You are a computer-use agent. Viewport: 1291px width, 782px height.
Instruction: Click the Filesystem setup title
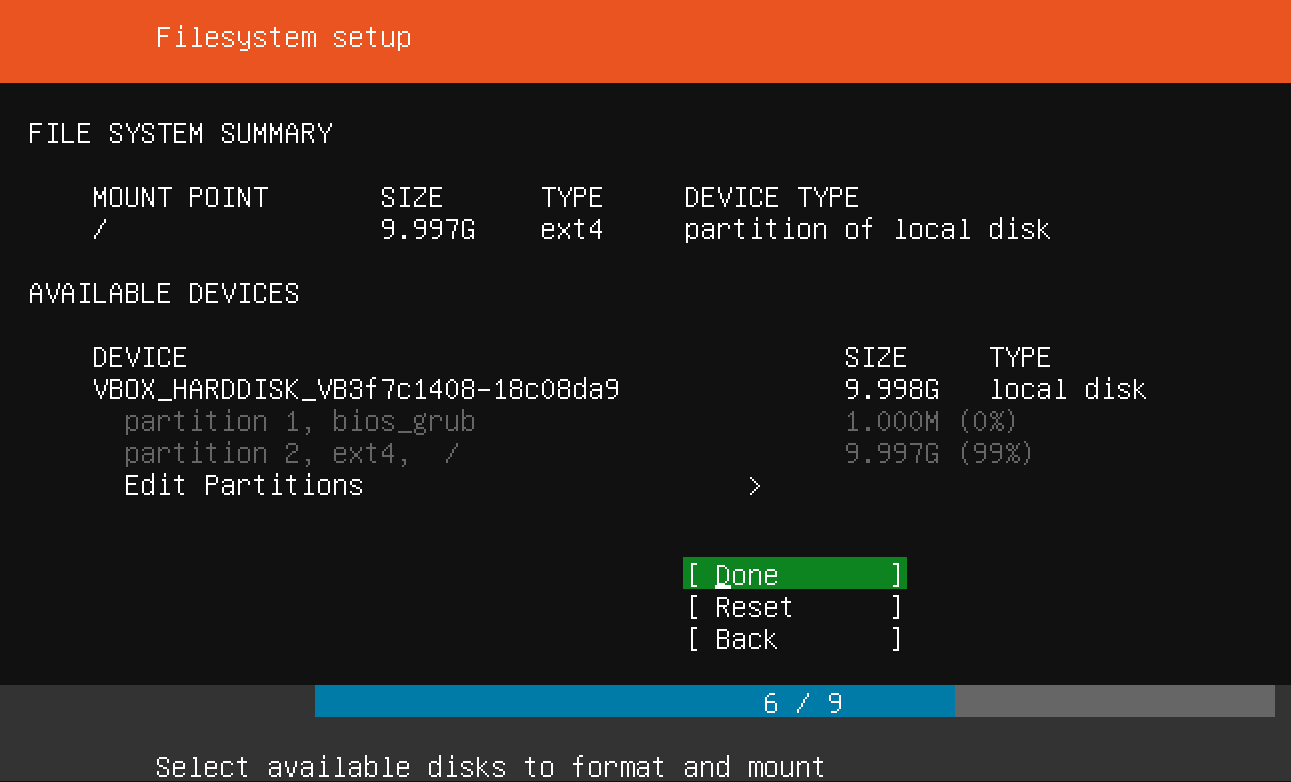pos(283,38)
